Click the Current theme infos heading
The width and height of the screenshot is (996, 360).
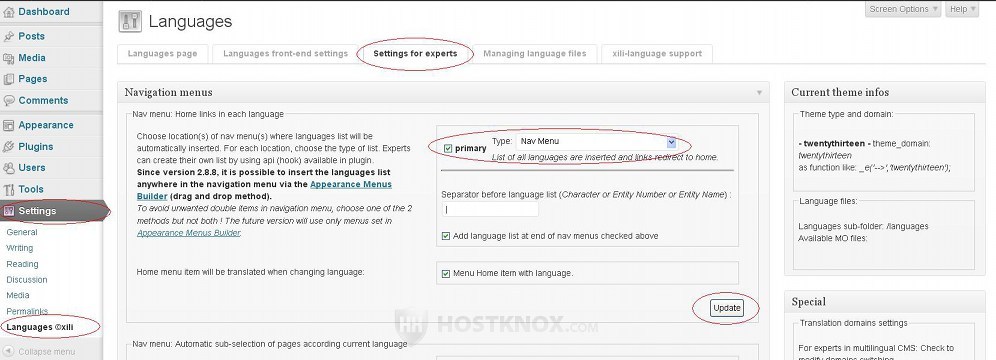840,93
